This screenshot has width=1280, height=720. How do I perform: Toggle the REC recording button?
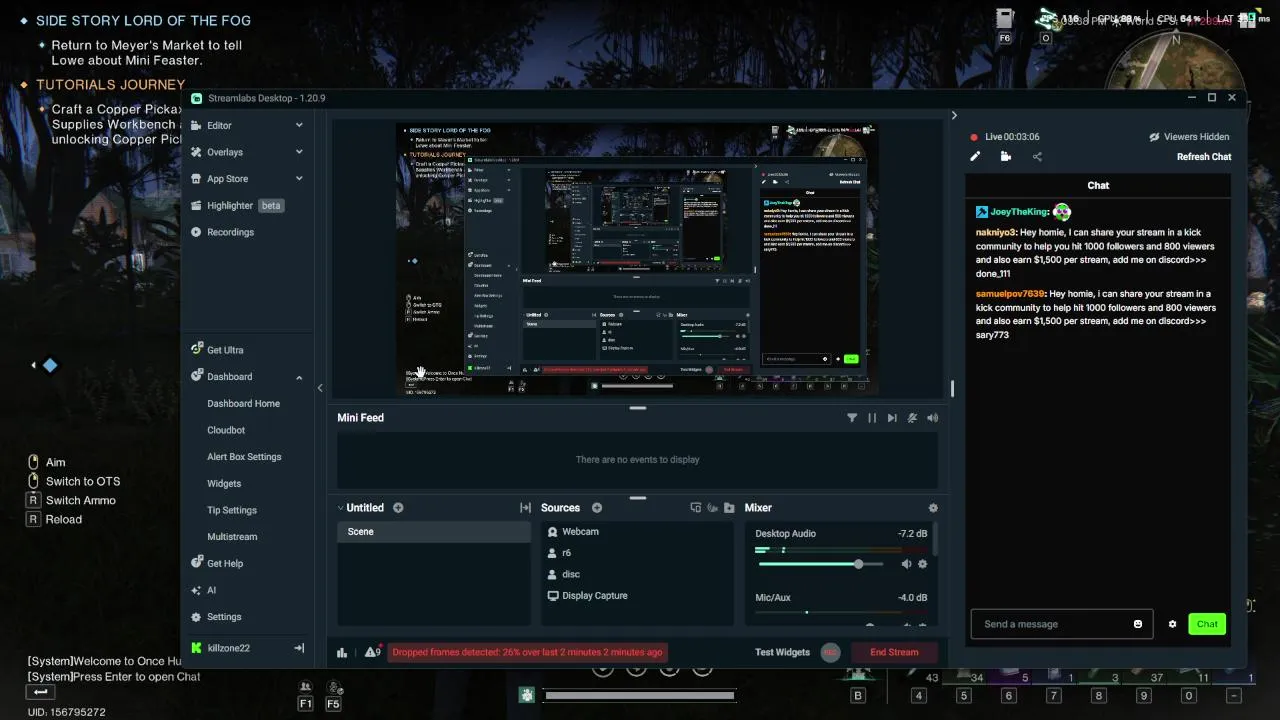[830, 652]
